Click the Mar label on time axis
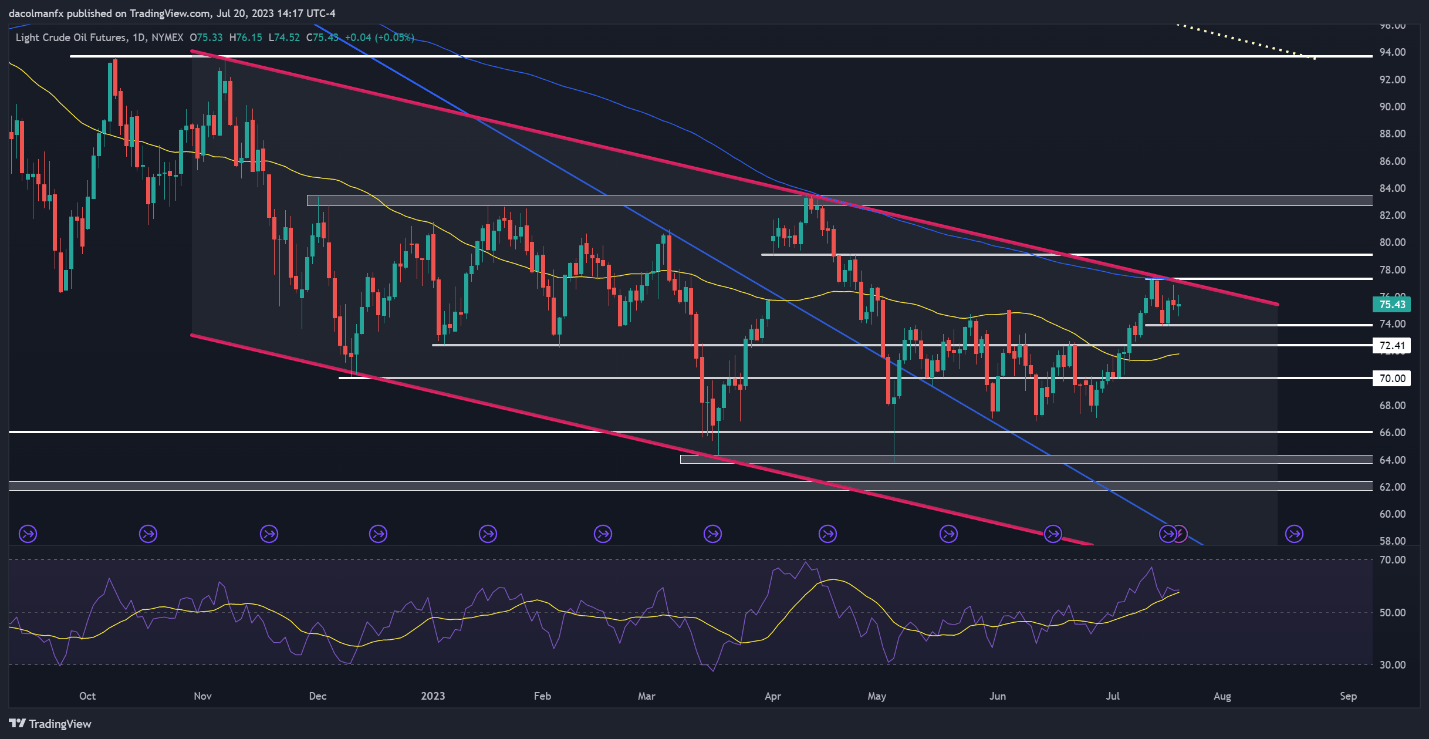Viewport: 1429px width, 739px height. coord(647,694)
